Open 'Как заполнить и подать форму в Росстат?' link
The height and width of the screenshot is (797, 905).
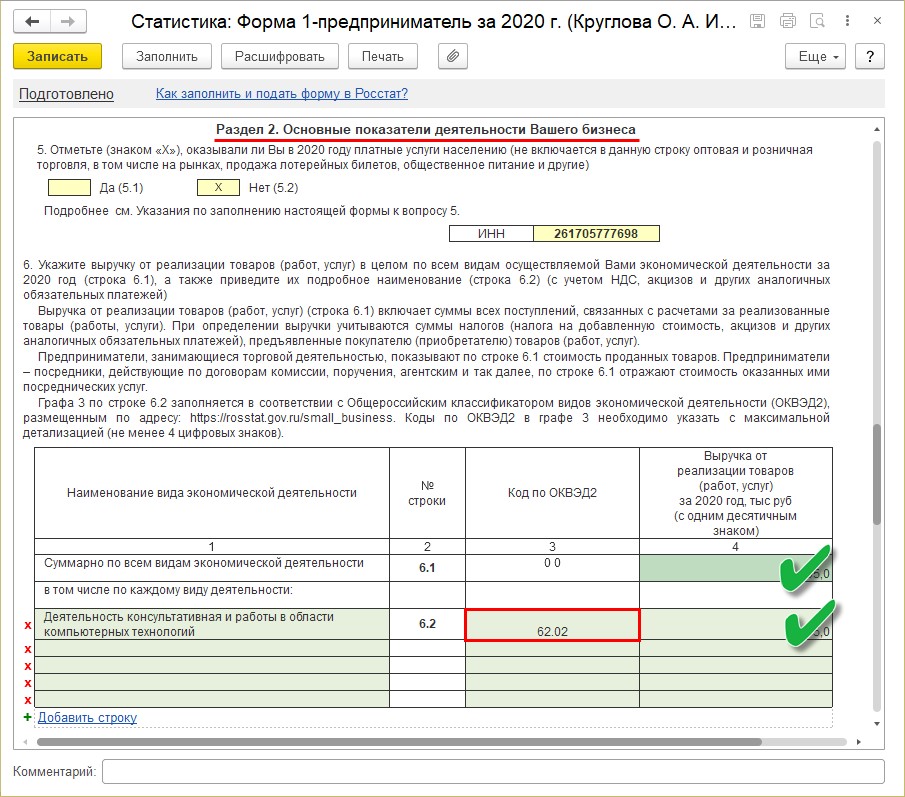tap(282, 93)
